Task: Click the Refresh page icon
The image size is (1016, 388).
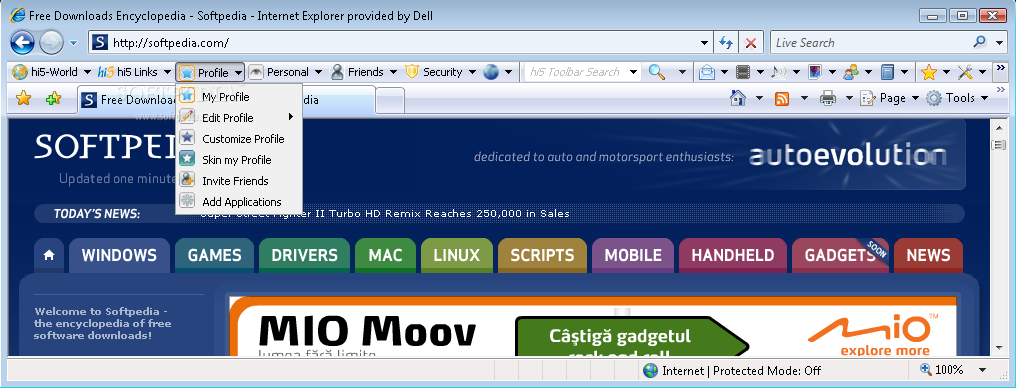Action: [x=726, y=43]
